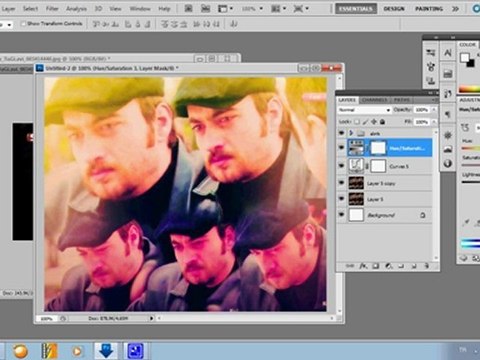Hide the group layer at top of list

coord(341,133)
